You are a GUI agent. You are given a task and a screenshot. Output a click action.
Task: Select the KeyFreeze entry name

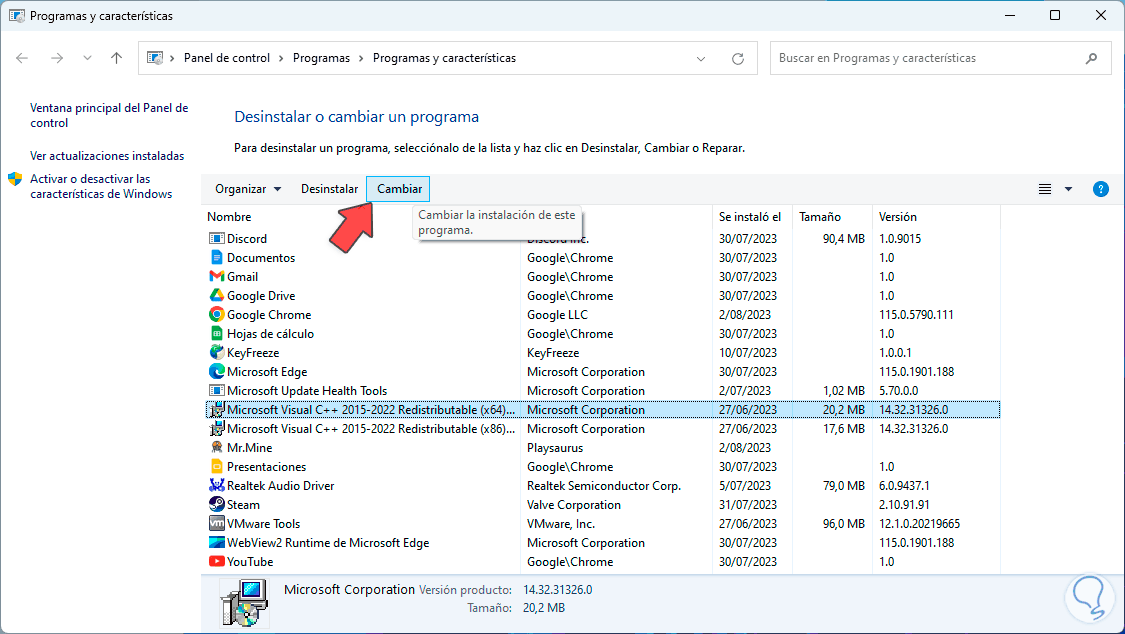[253, 352]
